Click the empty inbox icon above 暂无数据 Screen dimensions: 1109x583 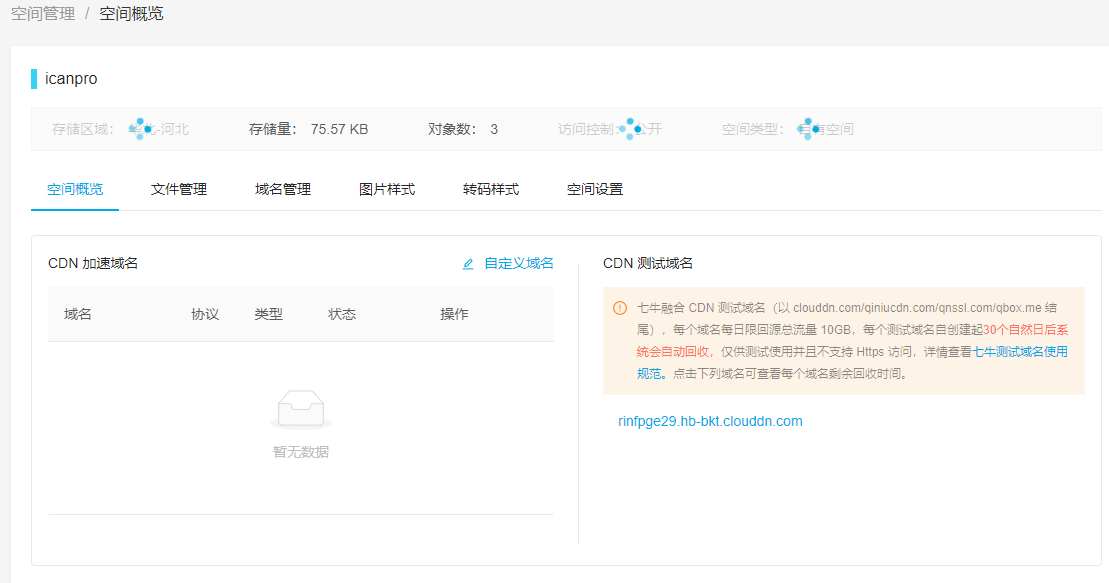tap(301, 410)
